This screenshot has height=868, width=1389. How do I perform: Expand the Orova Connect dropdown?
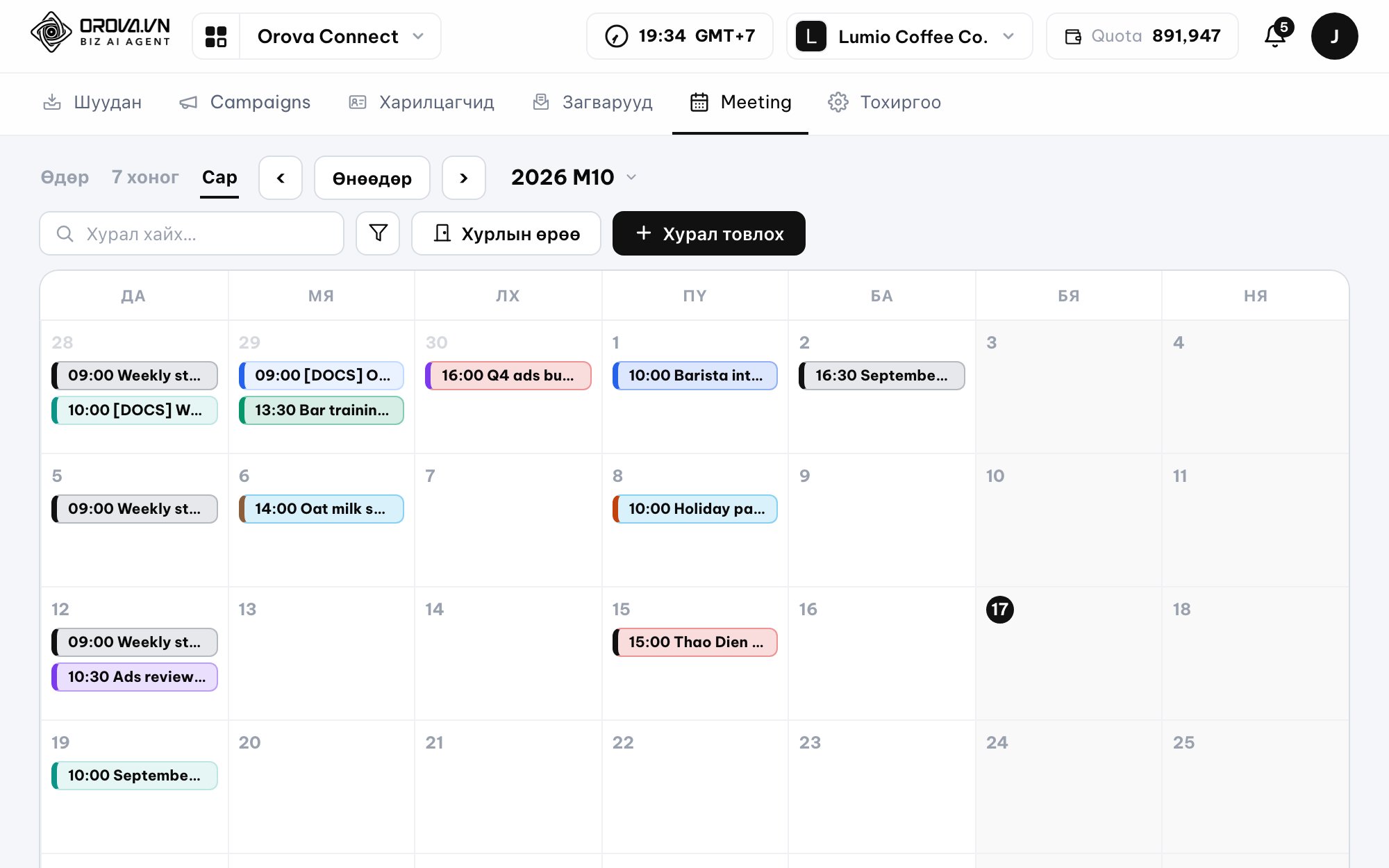tap(340, 36)
